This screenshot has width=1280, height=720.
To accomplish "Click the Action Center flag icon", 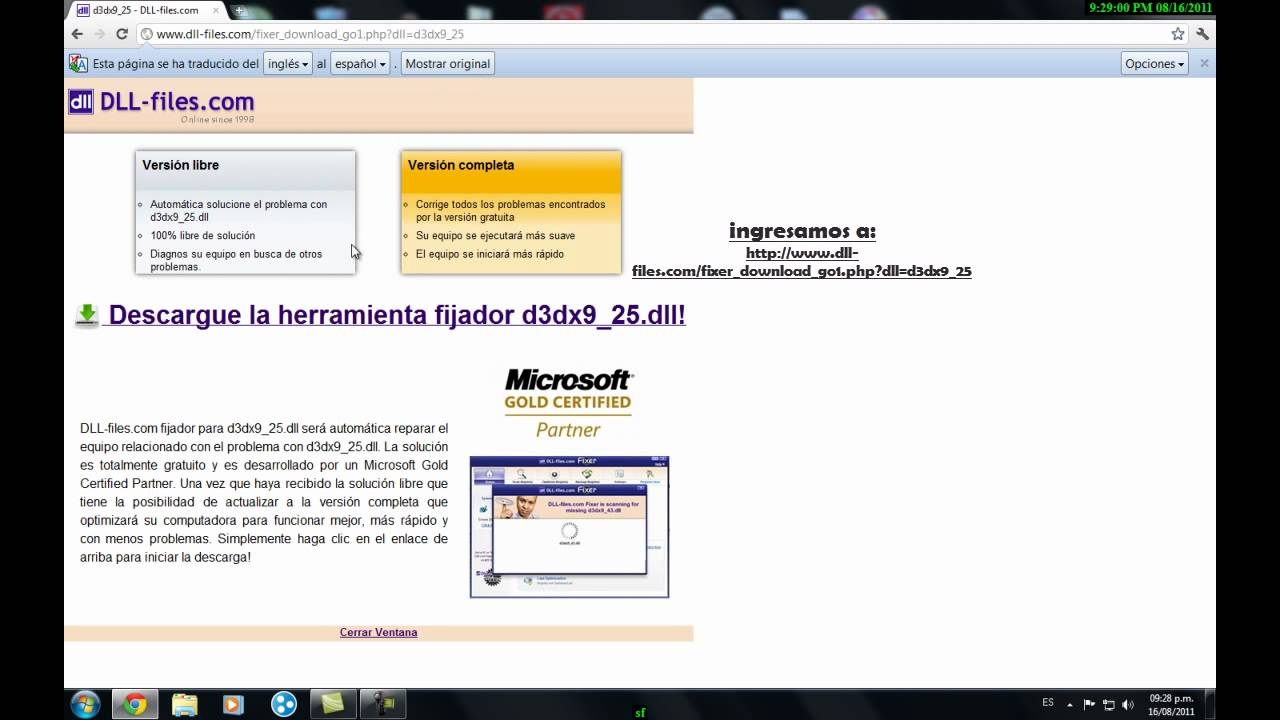I will [1090, 704].
